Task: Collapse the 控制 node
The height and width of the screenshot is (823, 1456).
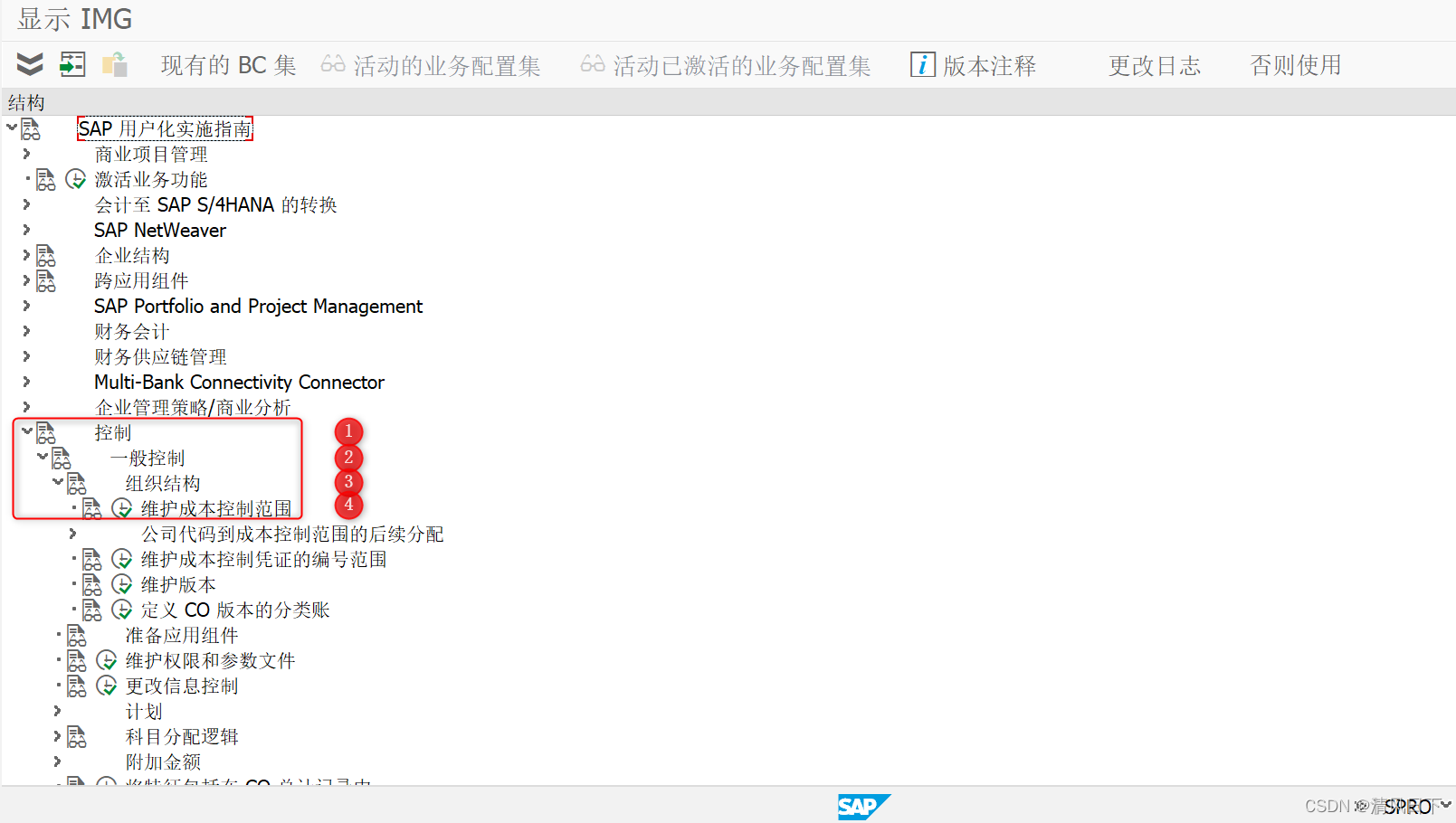Action: tap(27, 431)
